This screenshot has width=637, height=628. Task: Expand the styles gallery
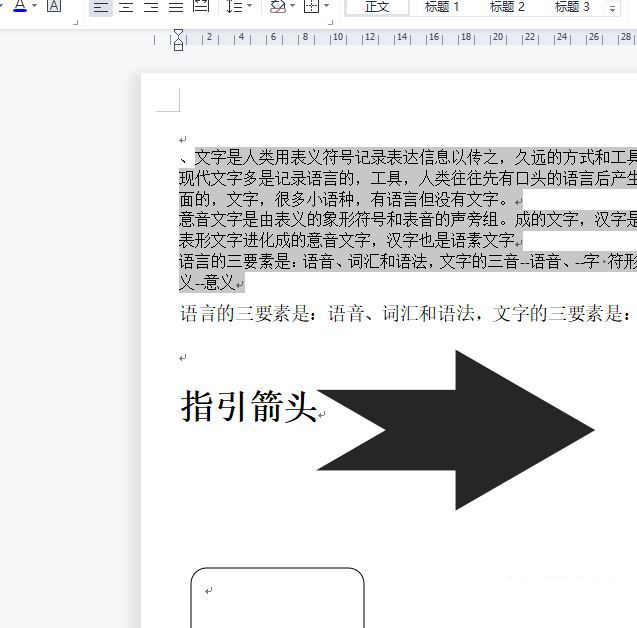tap(613, 8)
